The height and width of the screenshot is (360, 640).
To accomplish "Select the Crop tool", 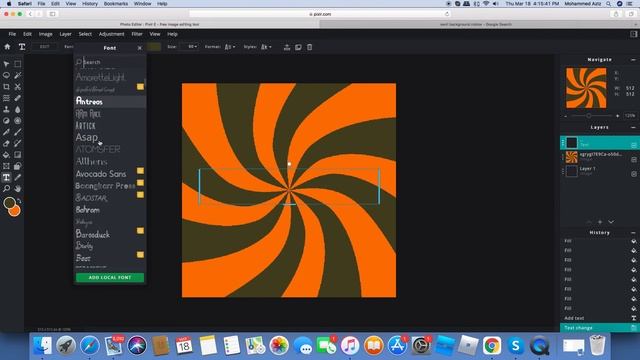I will tap(6, 87).
